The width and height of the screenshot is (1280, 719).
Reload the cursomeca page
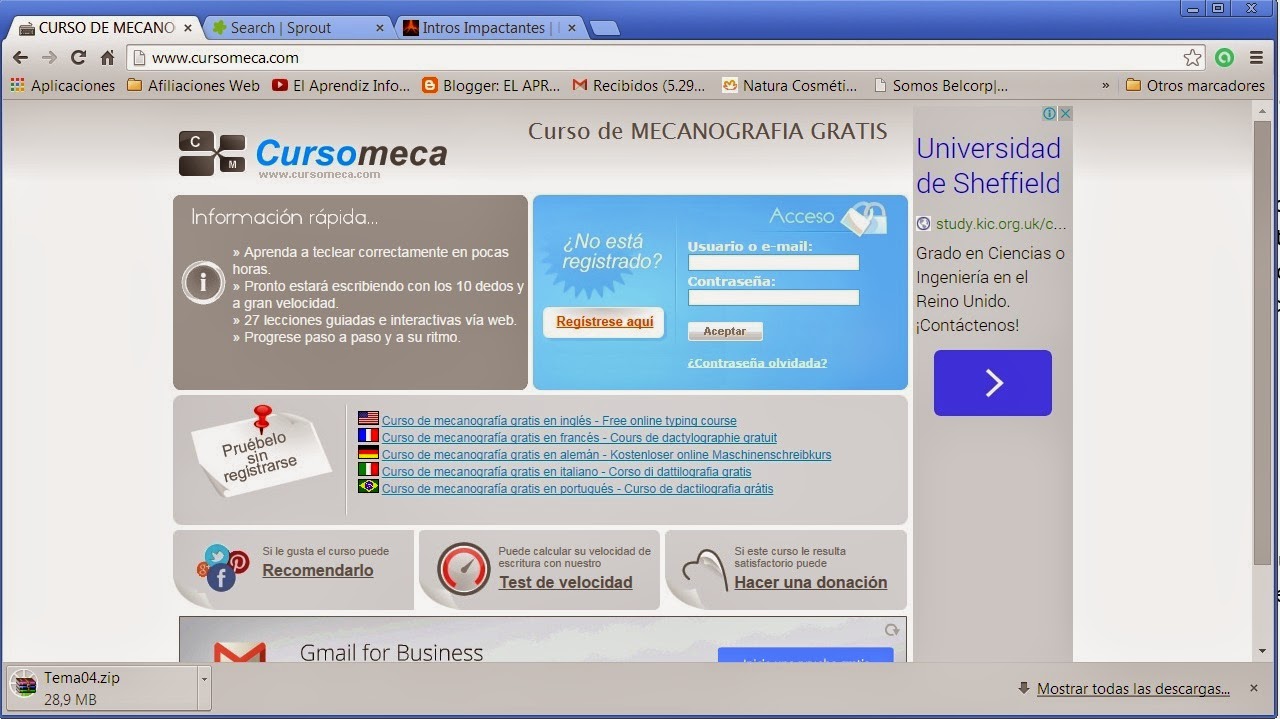point(78,58)
